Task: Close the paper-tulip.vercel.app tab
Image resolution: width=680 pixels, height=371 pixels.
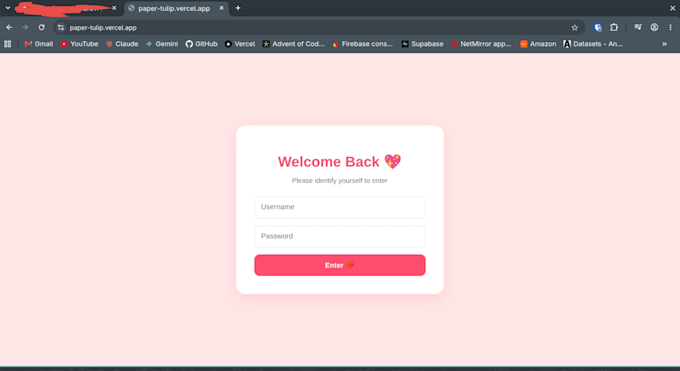Action: coord(222,8)
